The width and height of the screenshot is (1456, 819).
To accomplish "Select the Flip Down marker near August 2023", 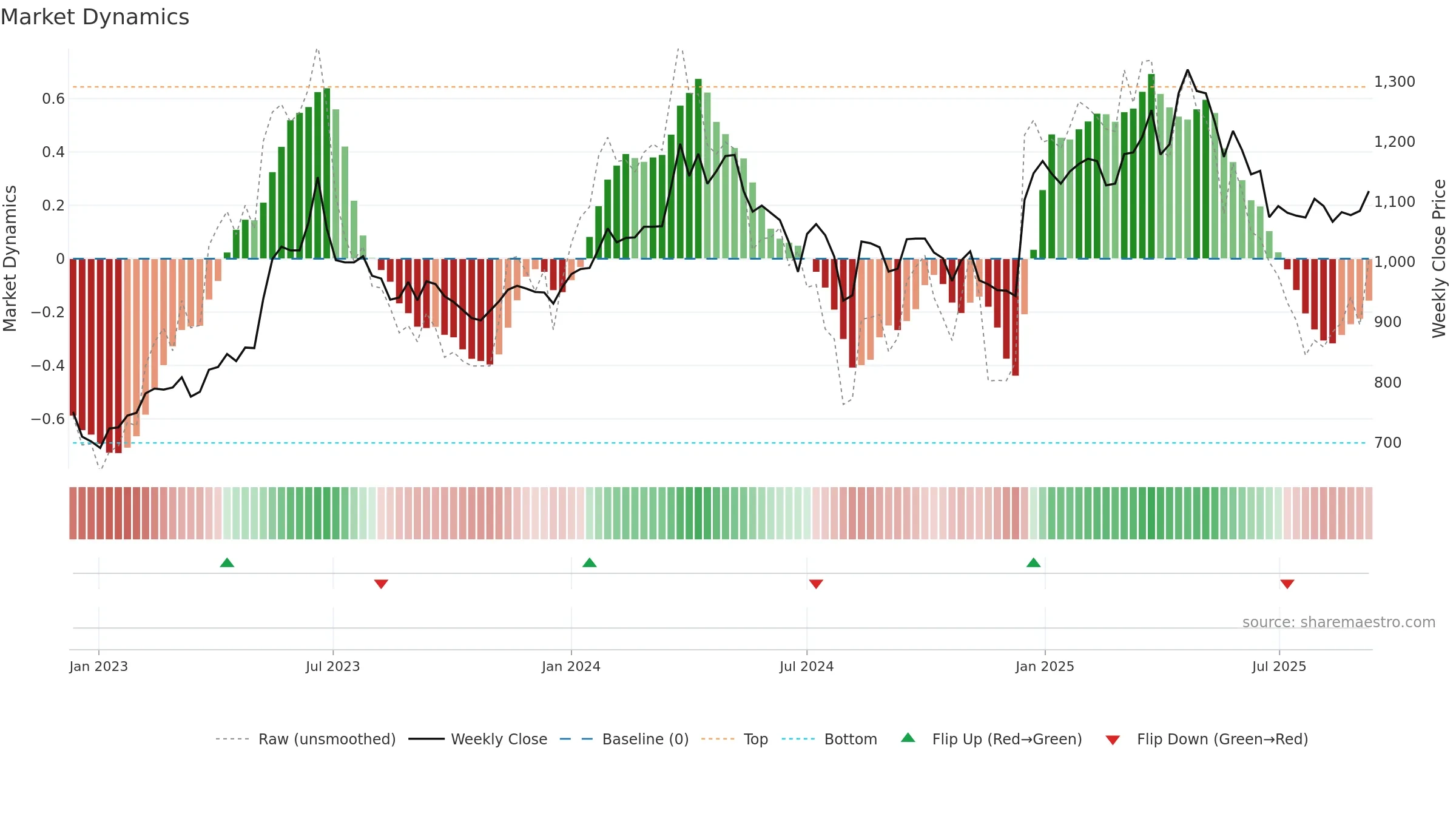I will 381,584.
